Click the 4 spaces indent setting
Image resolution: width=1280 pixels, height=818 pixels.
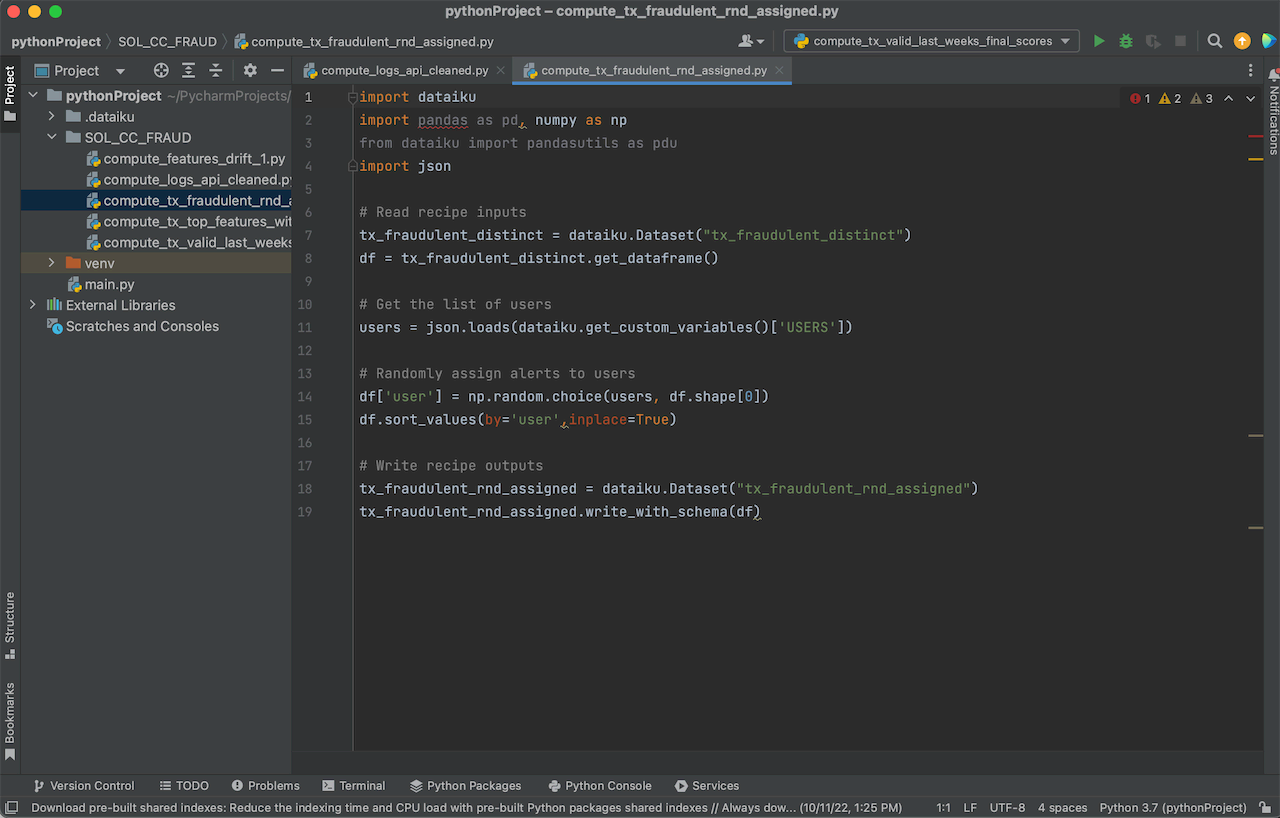[x=1062, y=807]
